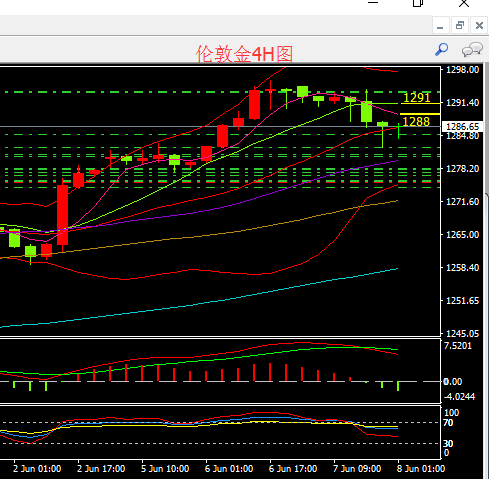Click the 1298.00 price axis value
Screen dimensions: 489x479
[462, 70]
